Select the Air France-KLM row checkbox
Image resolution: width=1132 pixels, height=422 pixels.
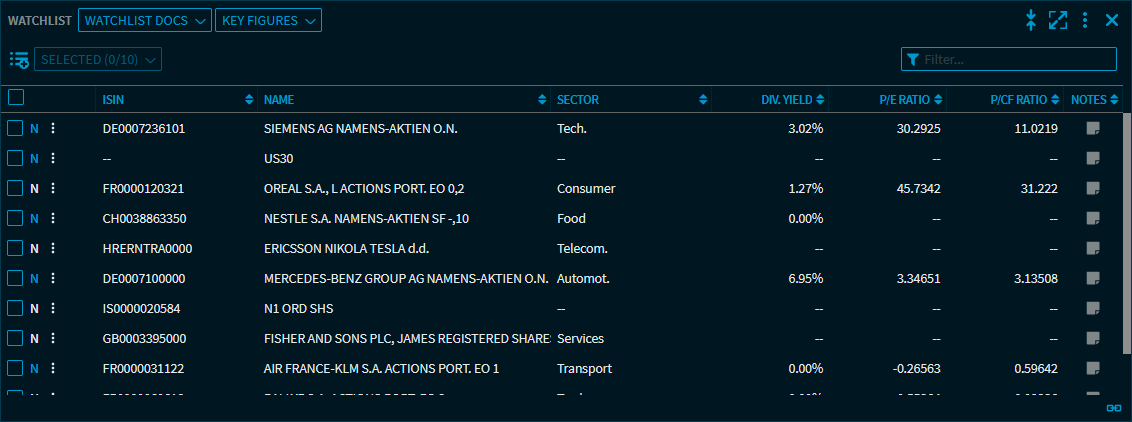point(15,368)
